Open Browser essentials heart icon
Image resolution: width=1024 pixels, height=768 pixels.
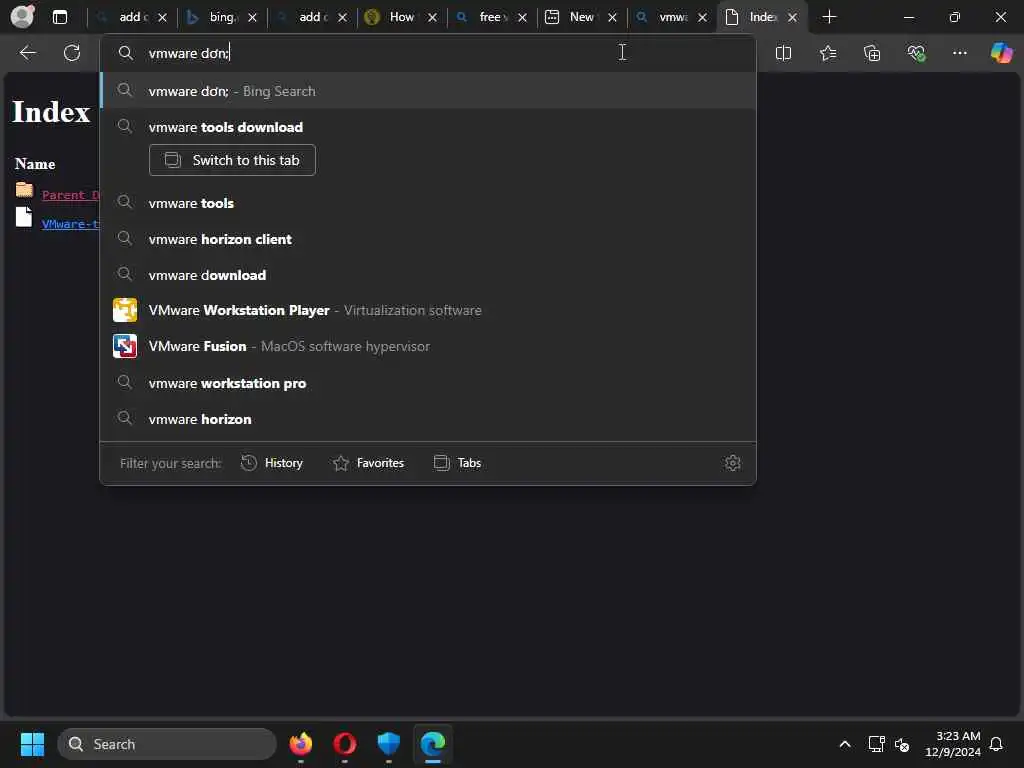(x=916, y=53)
